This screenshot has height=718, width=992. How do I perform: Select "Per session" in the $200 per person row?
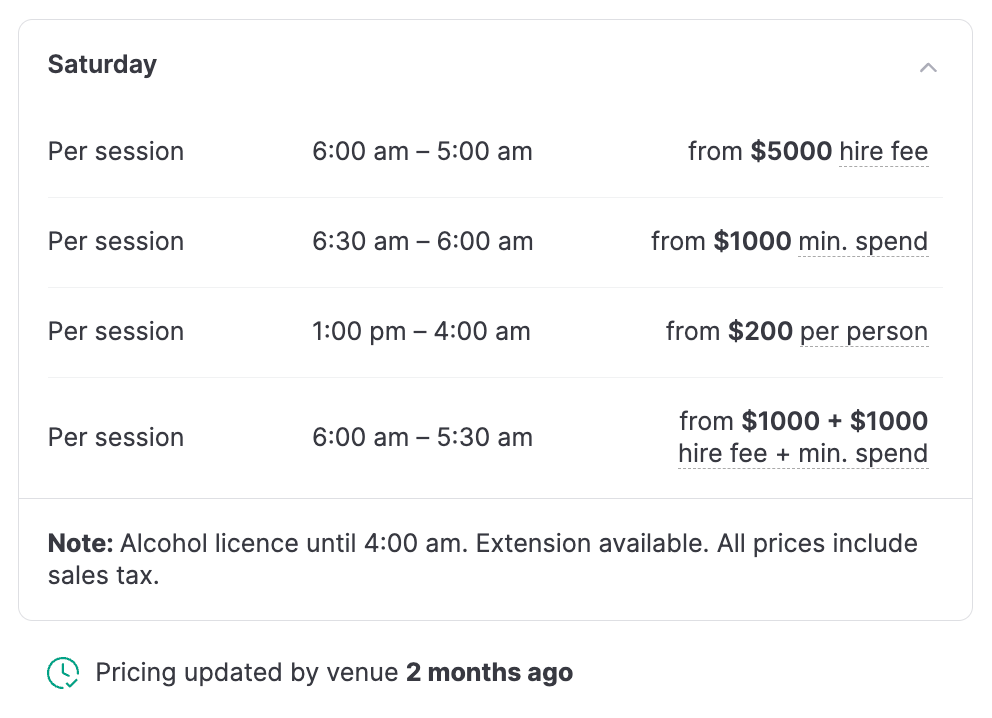click(116, 332)
